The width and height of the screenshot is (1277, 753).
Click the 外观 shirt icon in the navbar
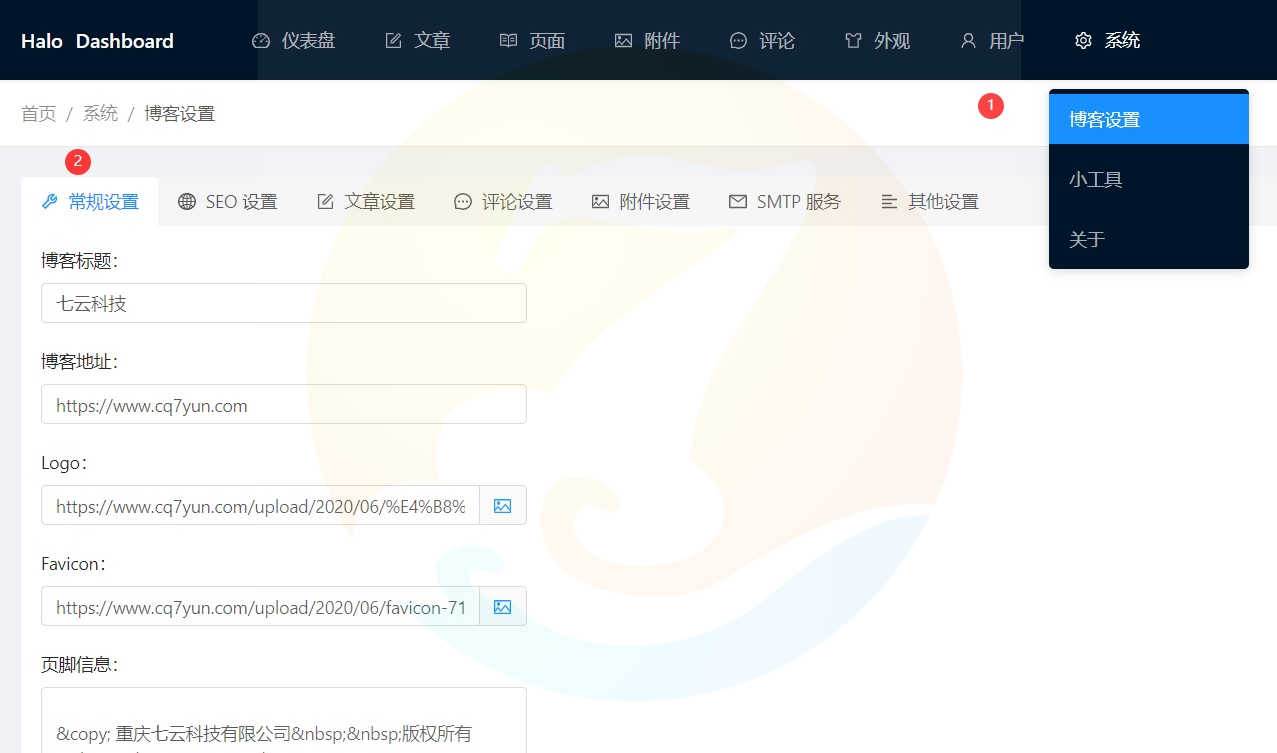(853, 41)
